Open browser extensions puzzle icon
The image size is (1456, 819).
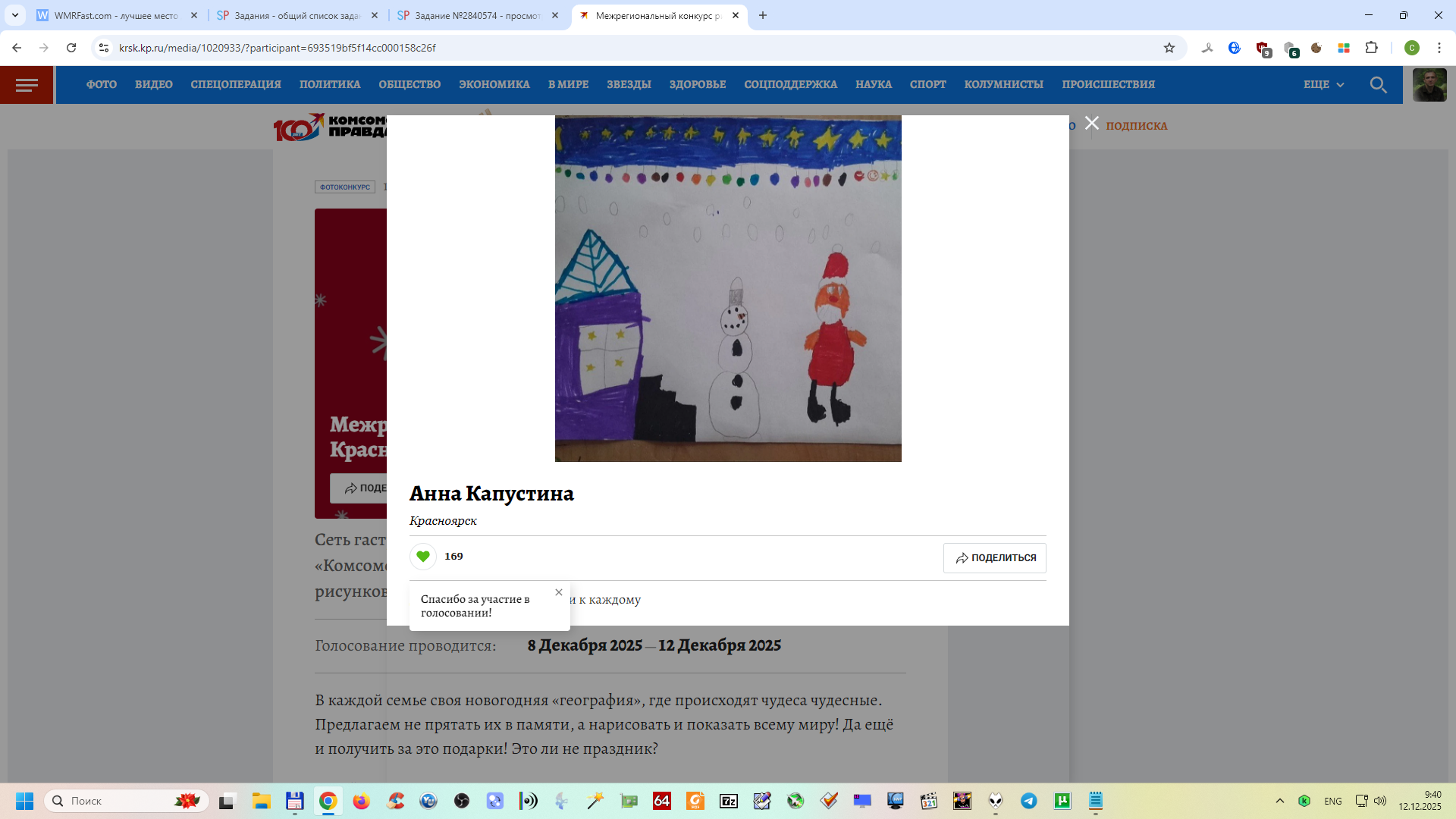pyautogui.click(x=1371, y=48)
